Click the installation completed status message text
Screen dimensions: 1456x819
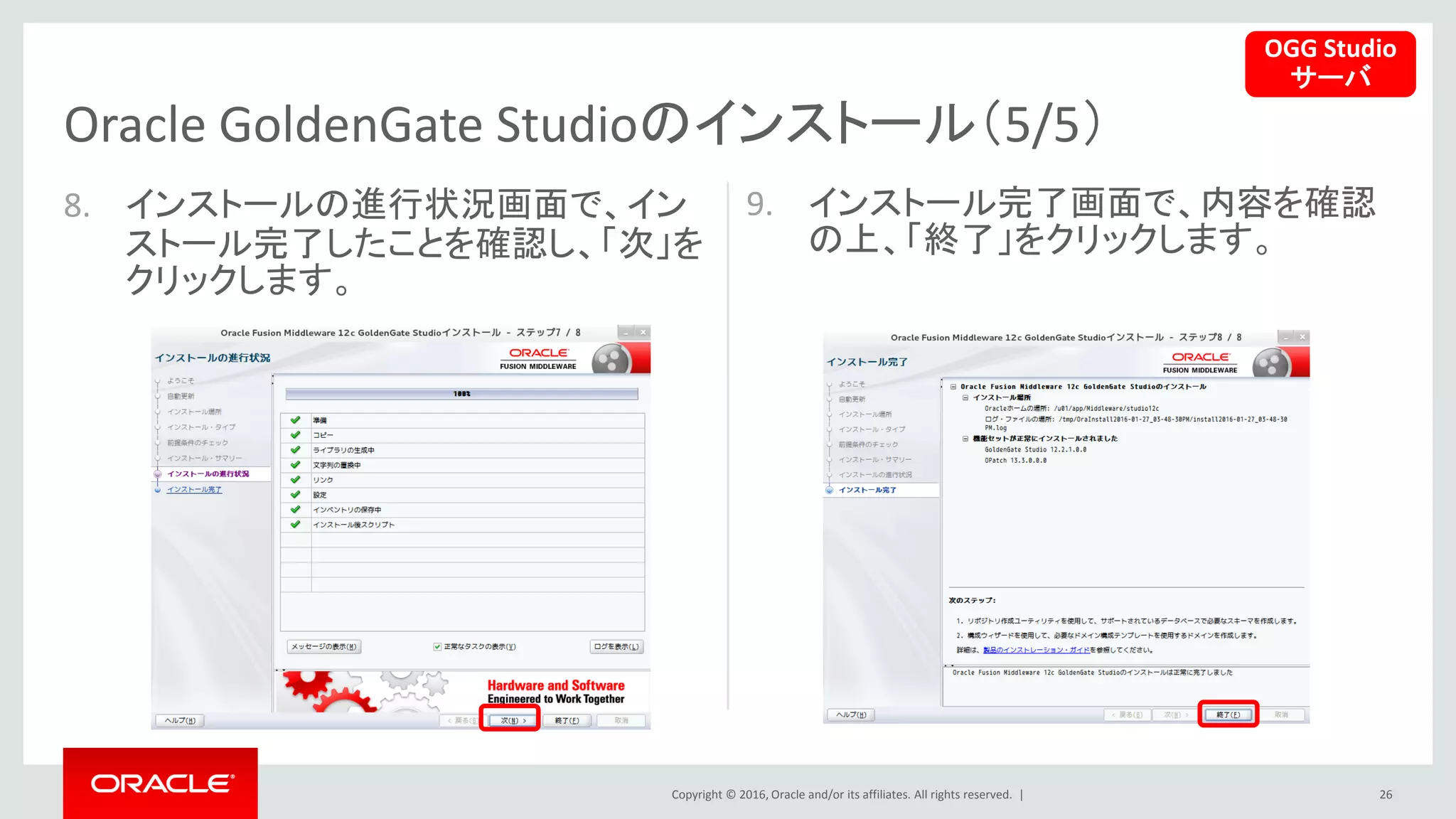point(1093,673)
